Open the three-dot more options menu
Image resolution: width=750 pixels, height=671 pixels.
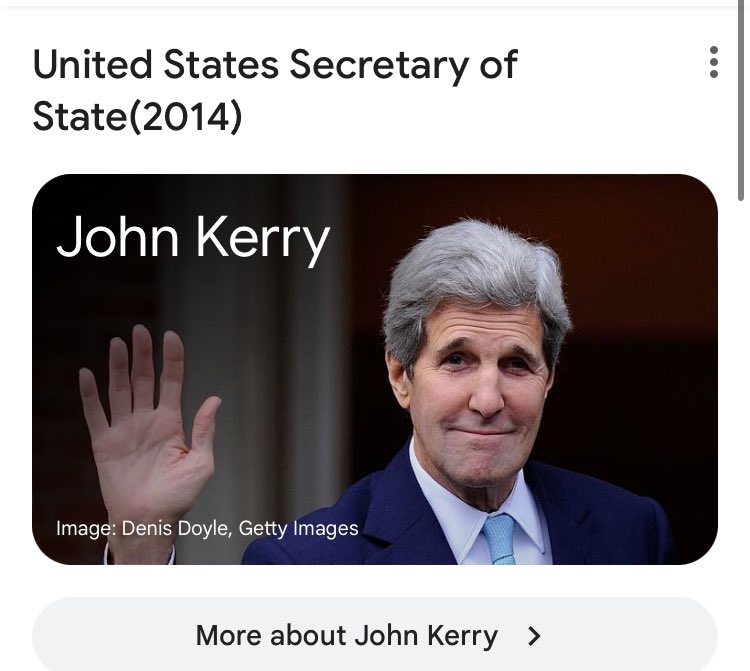(714, 62)
